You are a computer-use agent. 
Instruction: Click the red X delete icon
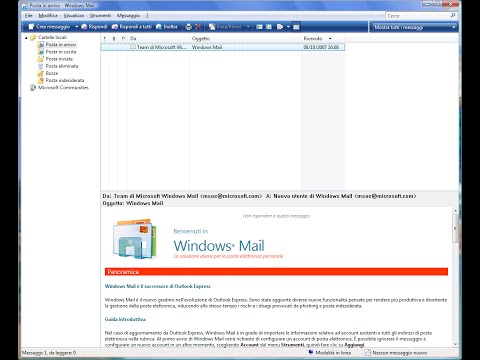(198, 27)
